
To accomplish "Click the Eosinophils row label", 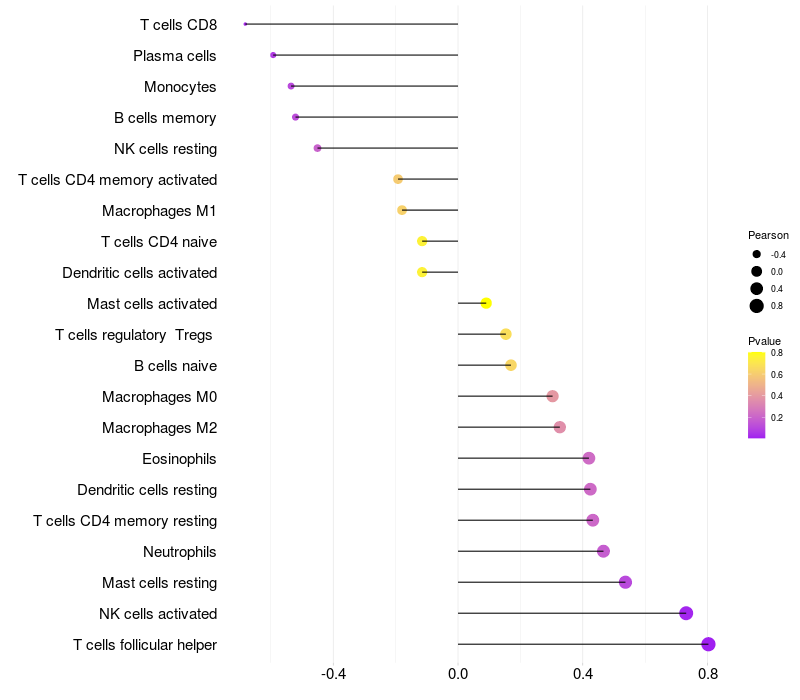I will point(180,459).
